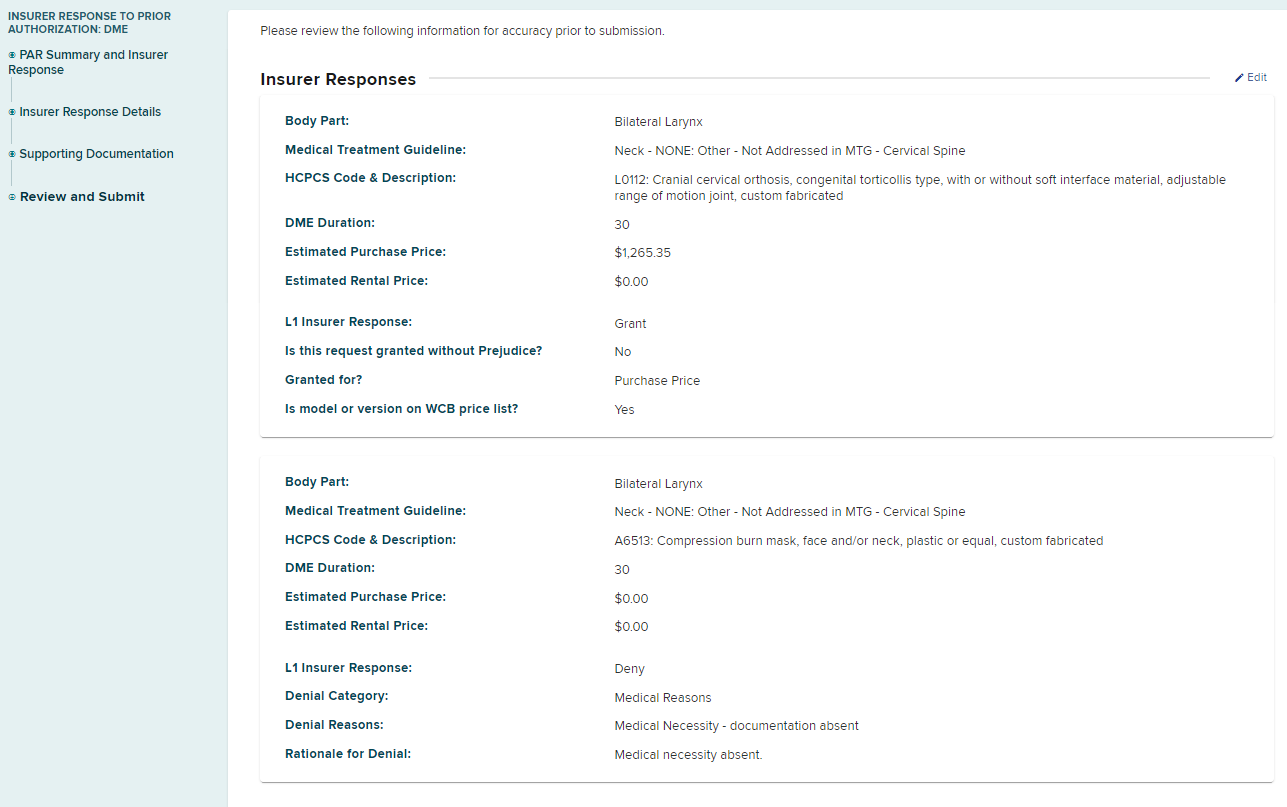Click the Purchase Price value under Granted for
Screen dimensions: 1287x807
click(x=657, y=381)
